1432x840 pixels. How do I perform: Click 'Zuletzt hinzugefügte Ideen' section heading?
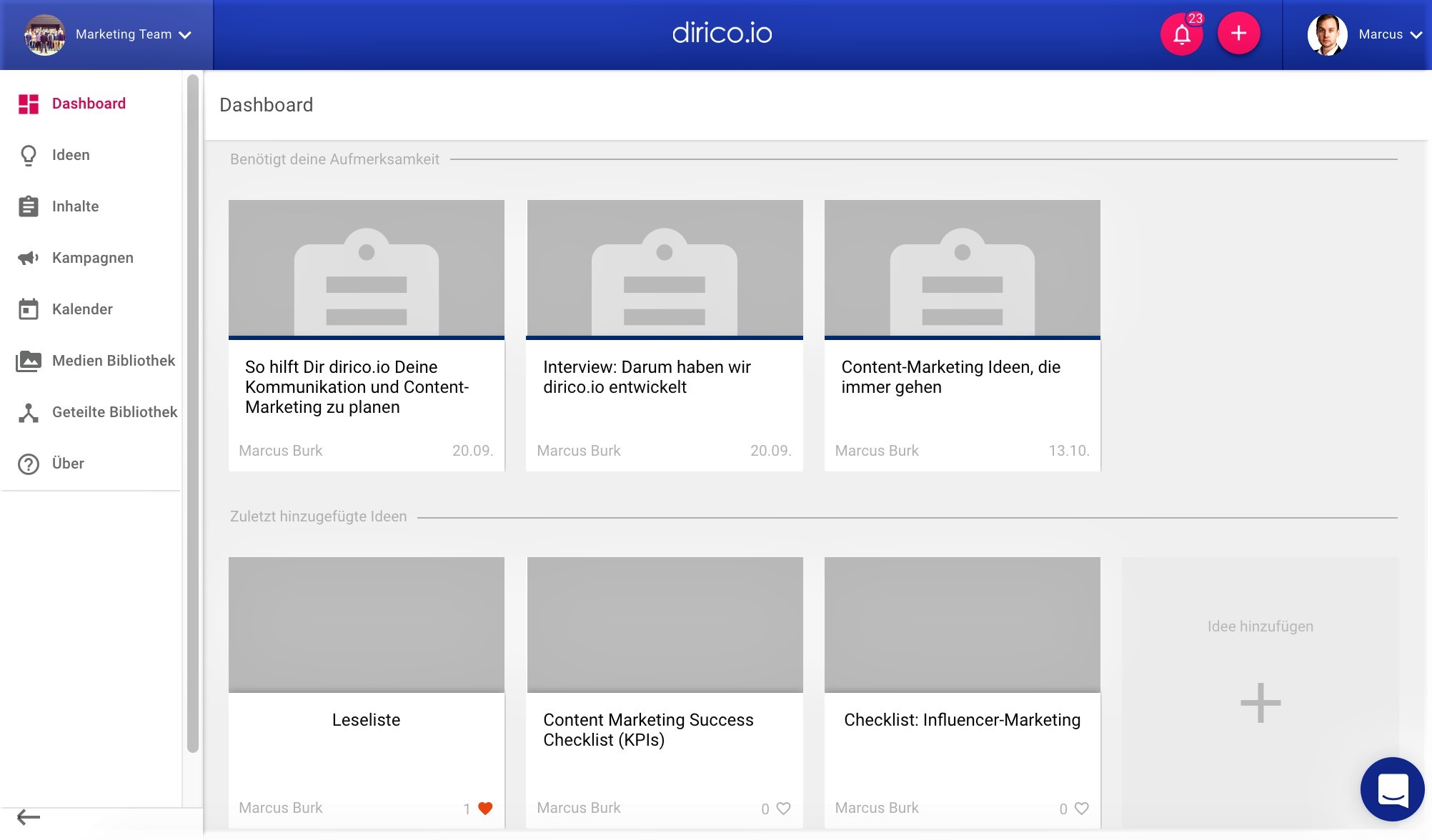pos(318,516)
